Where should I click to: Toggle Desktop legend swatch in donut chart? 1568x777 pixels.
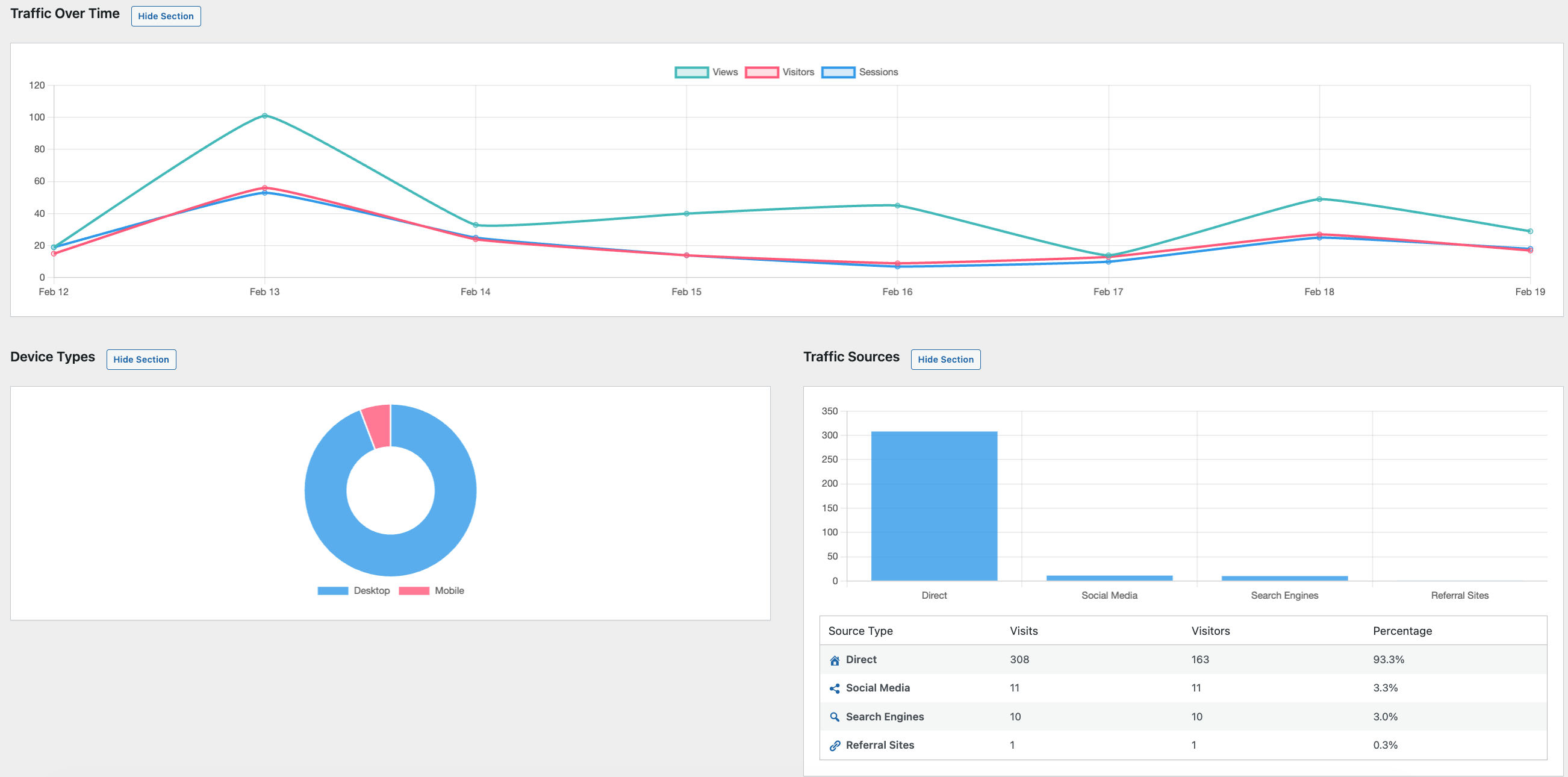333,591
